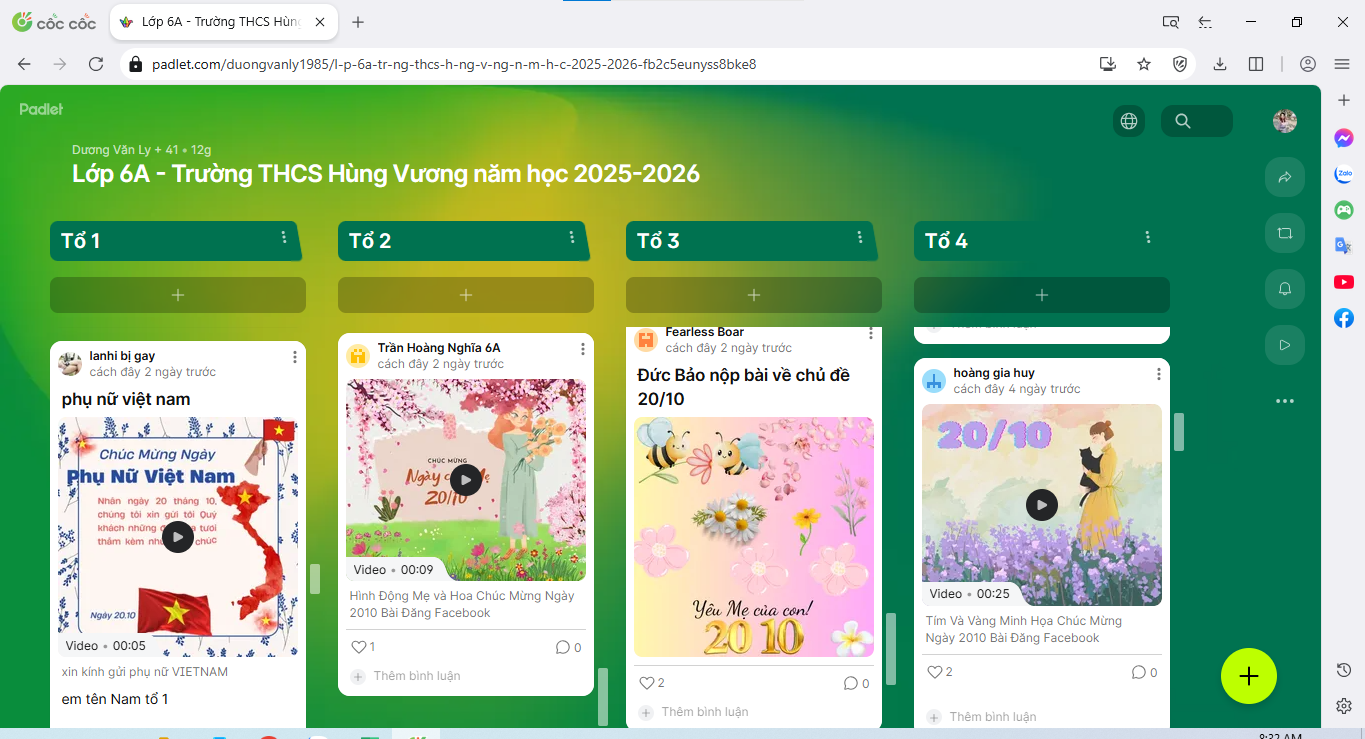
Task: Open the Cốc Cốc browser main menu
Action: (x=1342, y=64)
